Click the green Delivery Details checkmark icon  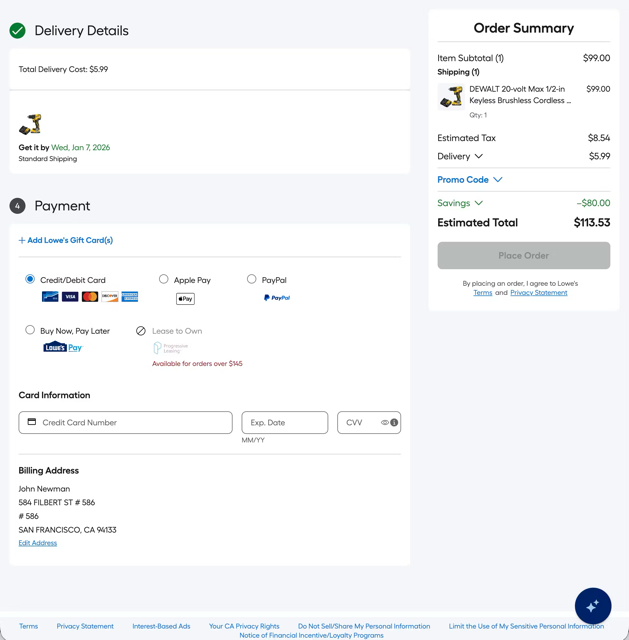pos(18,31)
